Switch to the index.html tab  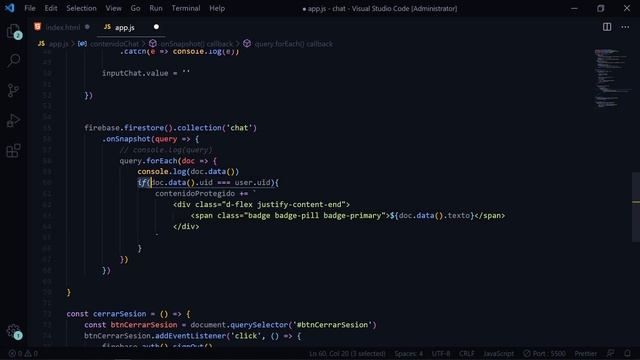pyautogui.click(x=62, y=27)
